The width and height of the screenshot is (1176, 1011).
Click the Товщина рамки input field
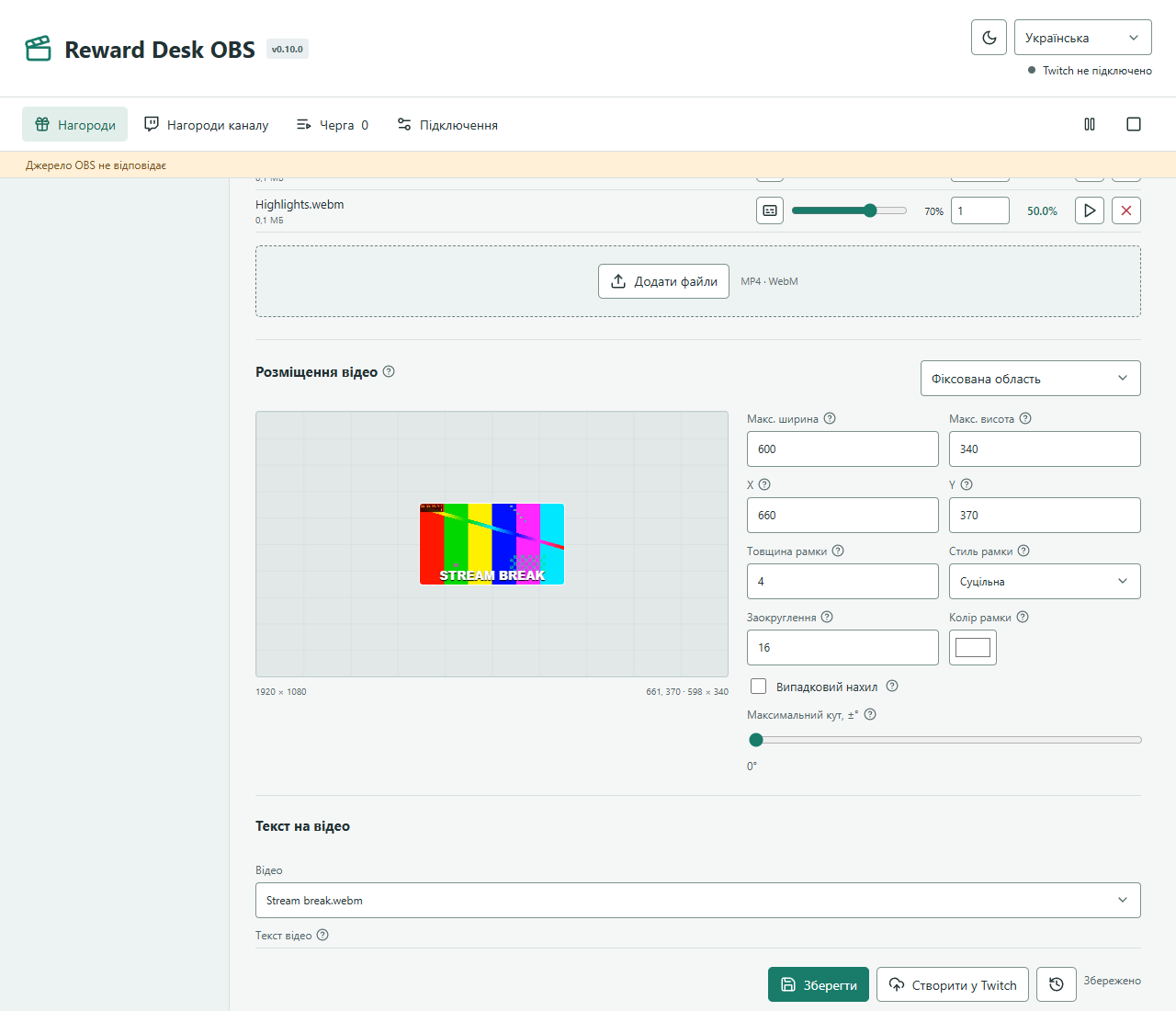coord(842,582)
